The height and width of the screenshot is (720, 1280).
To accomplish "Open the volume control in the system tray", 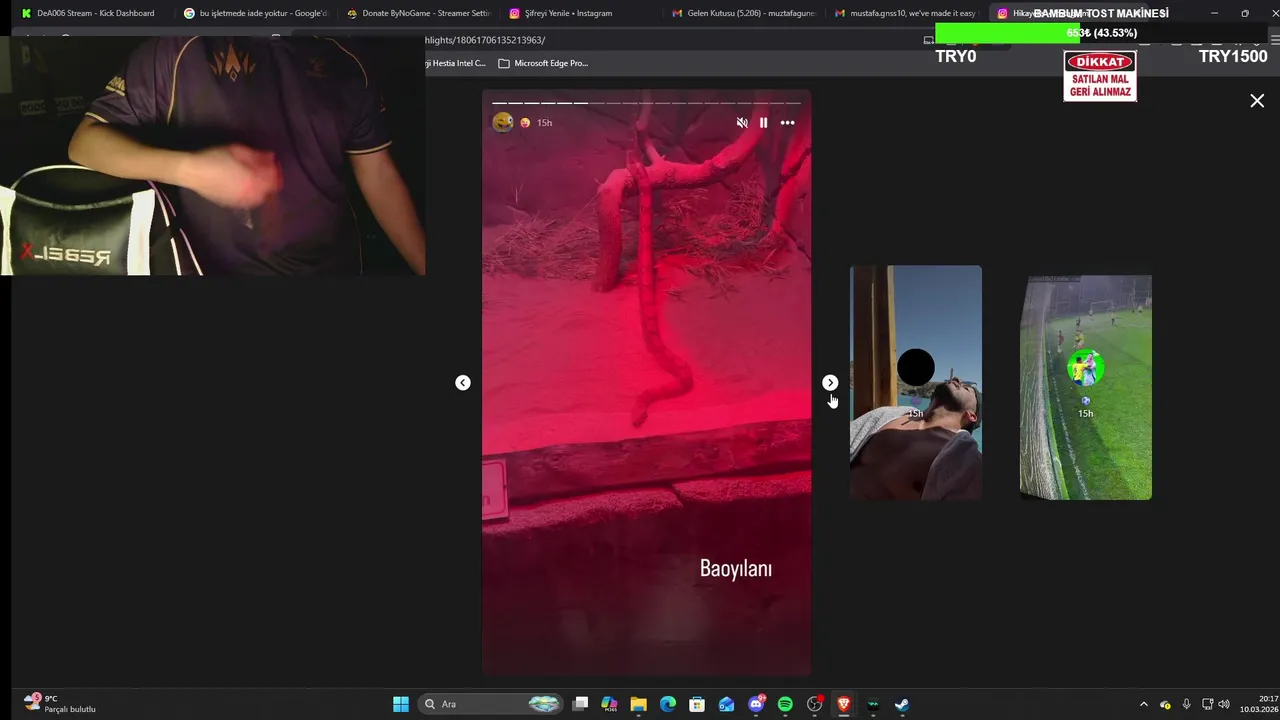I will tap(1224, 704).
